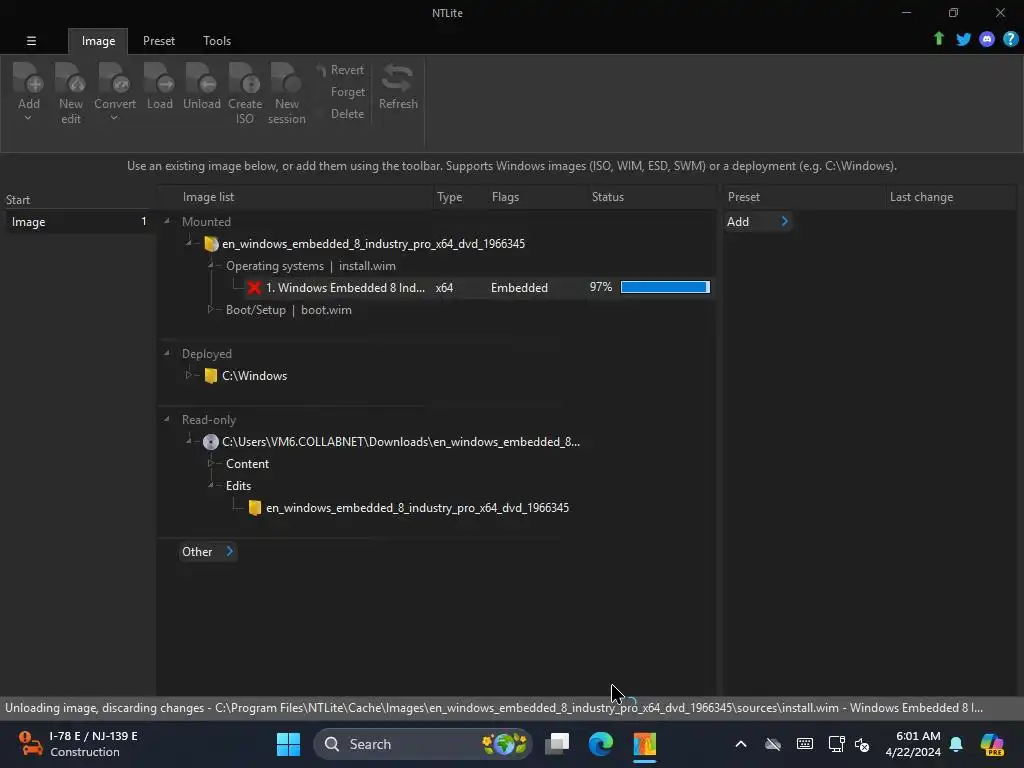Click the Flags column header

pyautogui.click(x=505, y=197)
